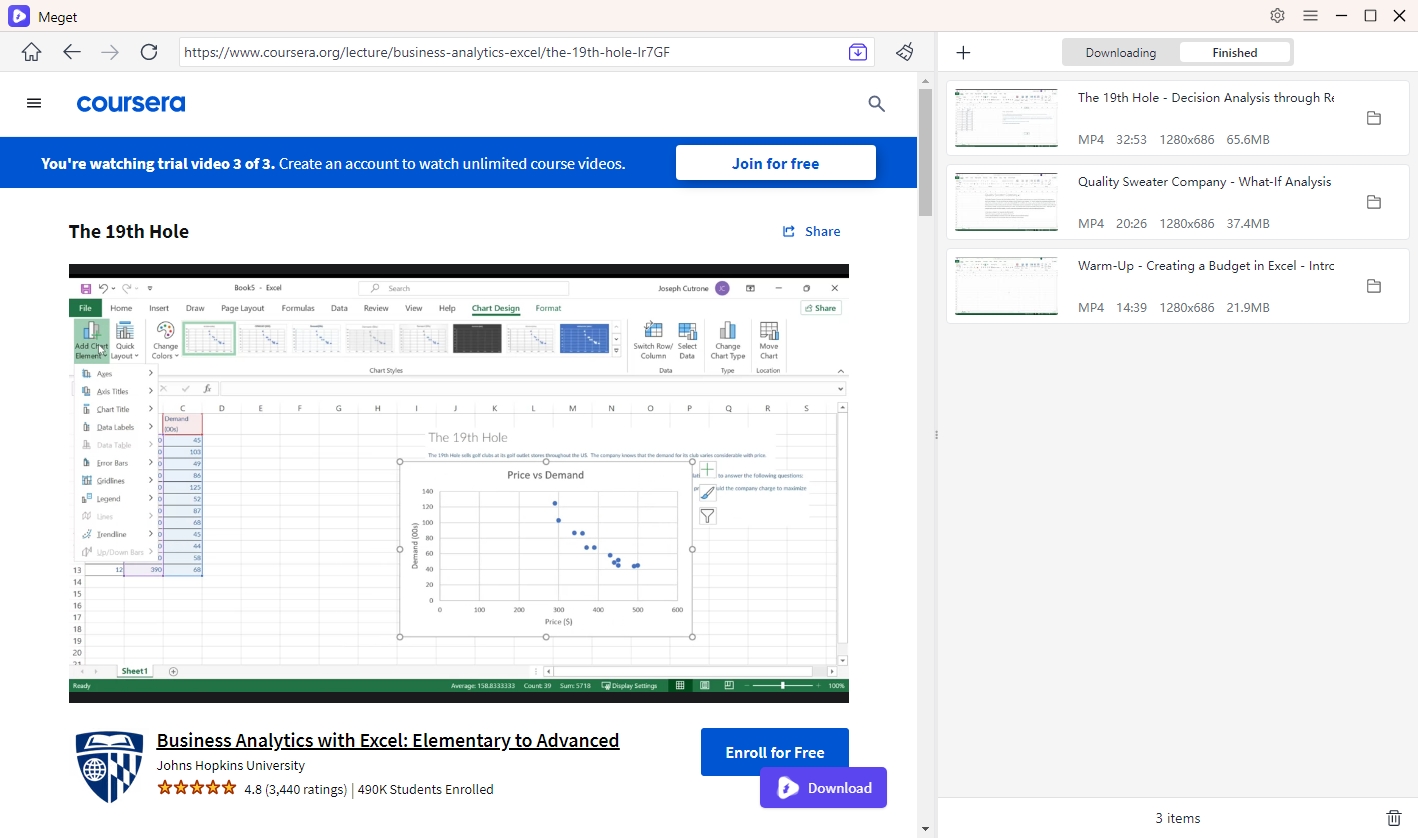Click the scroll down arrow of page

(925, 829)
